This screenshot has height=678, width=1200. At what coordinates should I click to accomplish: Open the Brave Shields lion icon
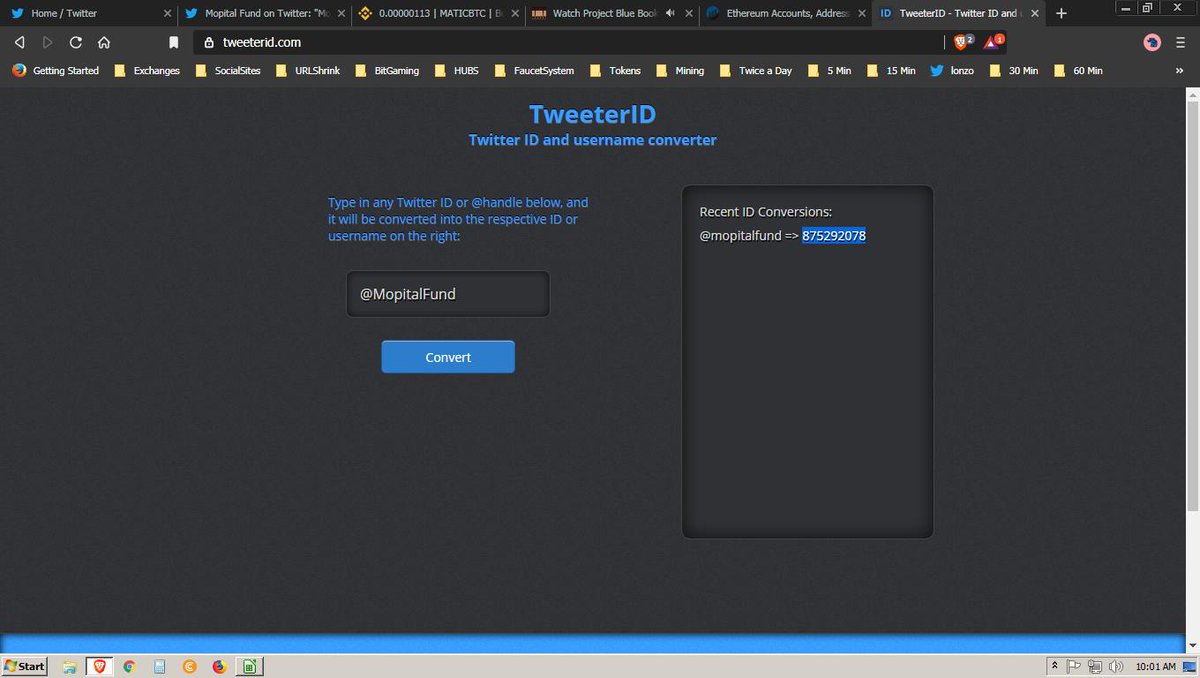[962, 42]
